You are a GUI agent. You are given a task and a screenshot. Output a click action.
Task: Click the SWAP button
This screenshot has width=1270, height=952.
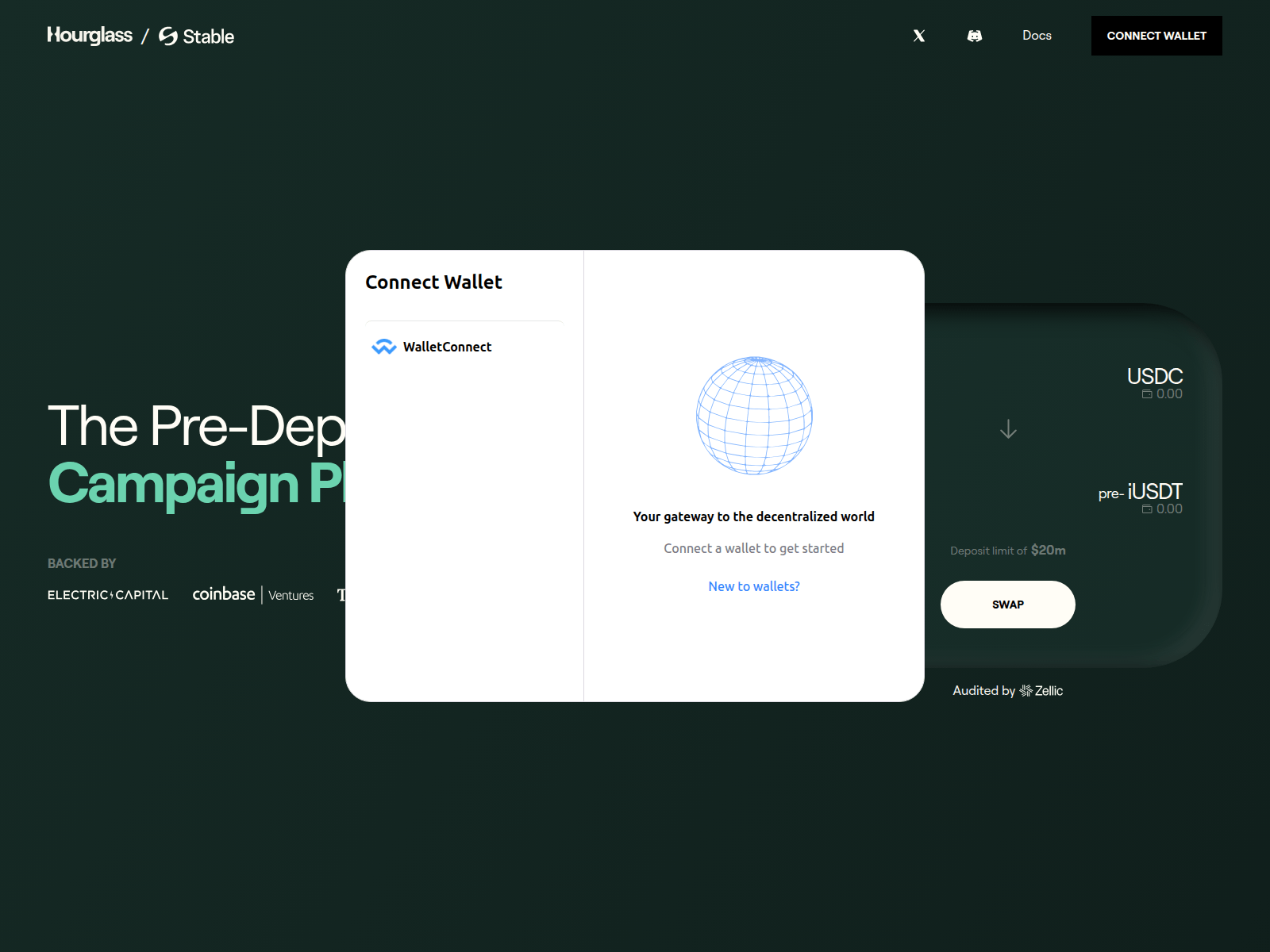[1008, 605]
